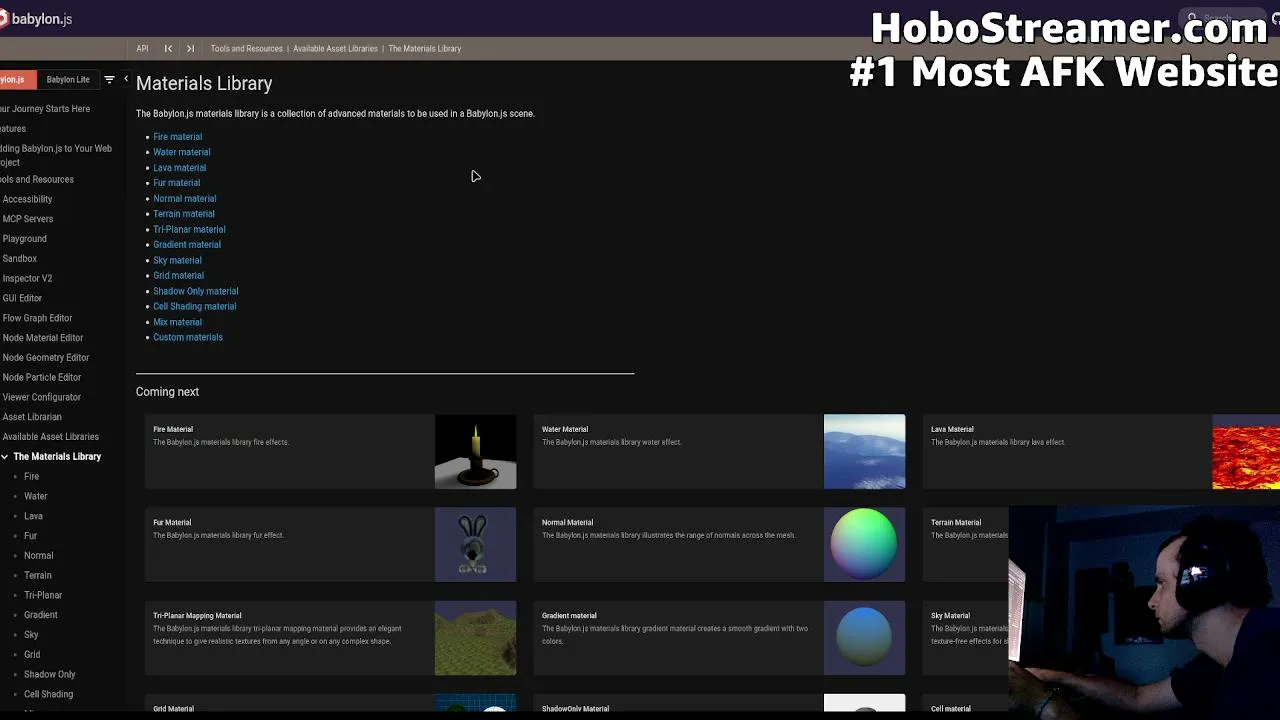Open the Terrain material link
Image resolution: width=1280 pixels, height=720 pixels.
click(183, 214)
